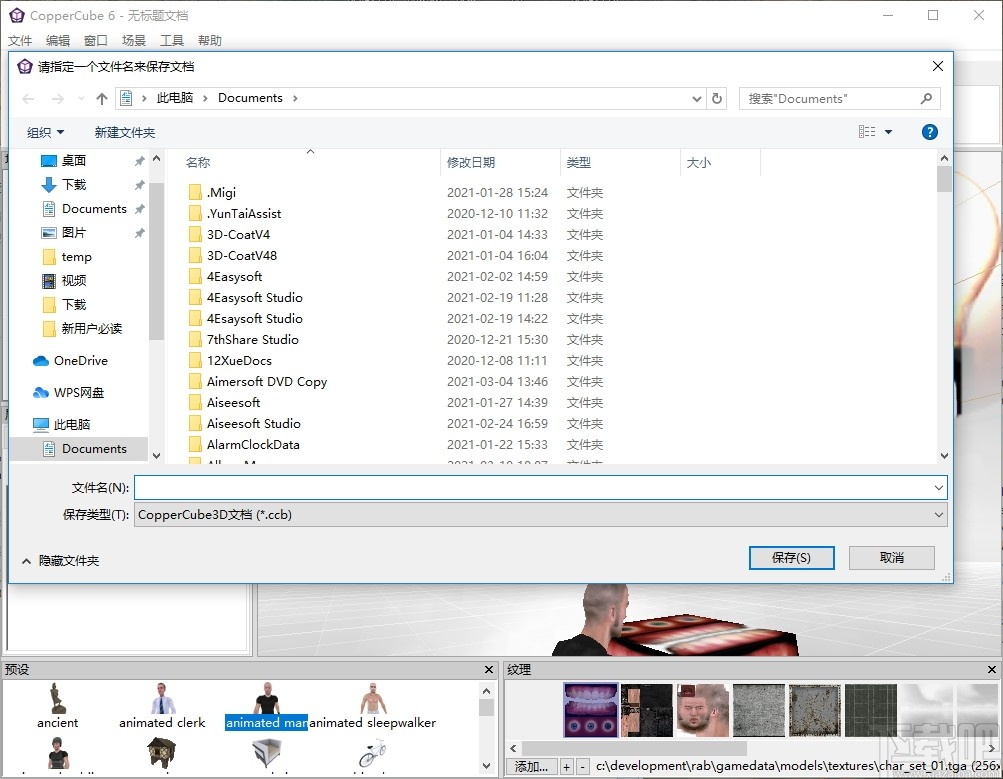Select WPS网盘 in the sidebar
Screen dimensions: 1003x779
[x=79, y=393]
